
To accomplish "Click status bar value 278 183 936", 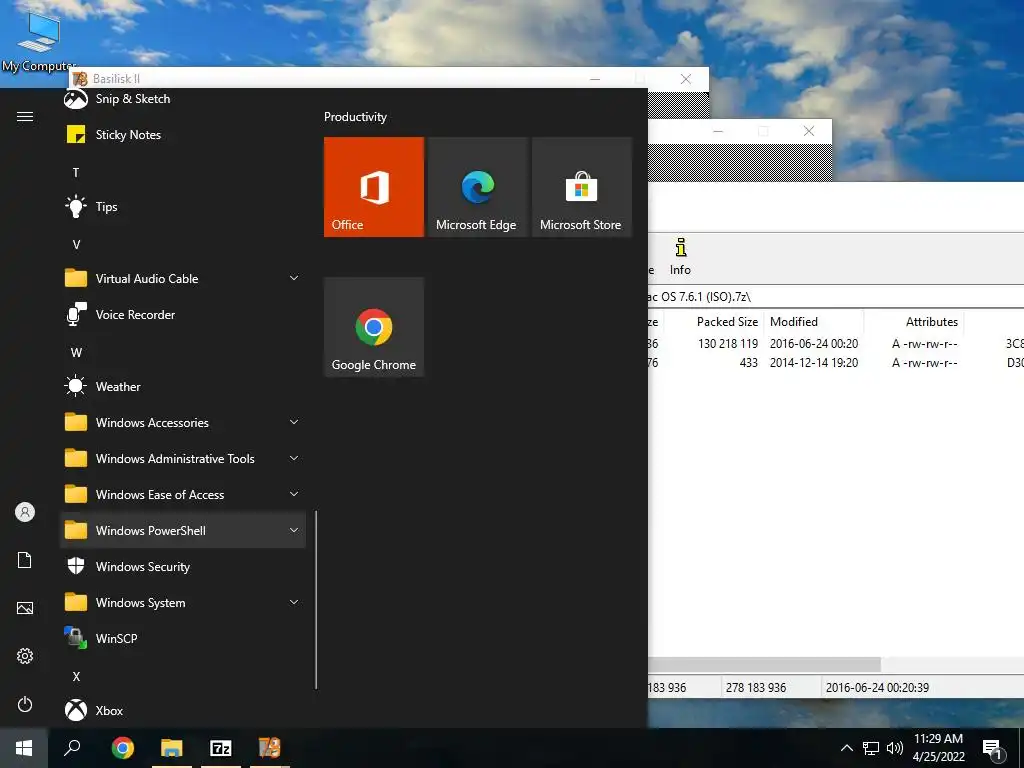I will [x=756, y=687].
